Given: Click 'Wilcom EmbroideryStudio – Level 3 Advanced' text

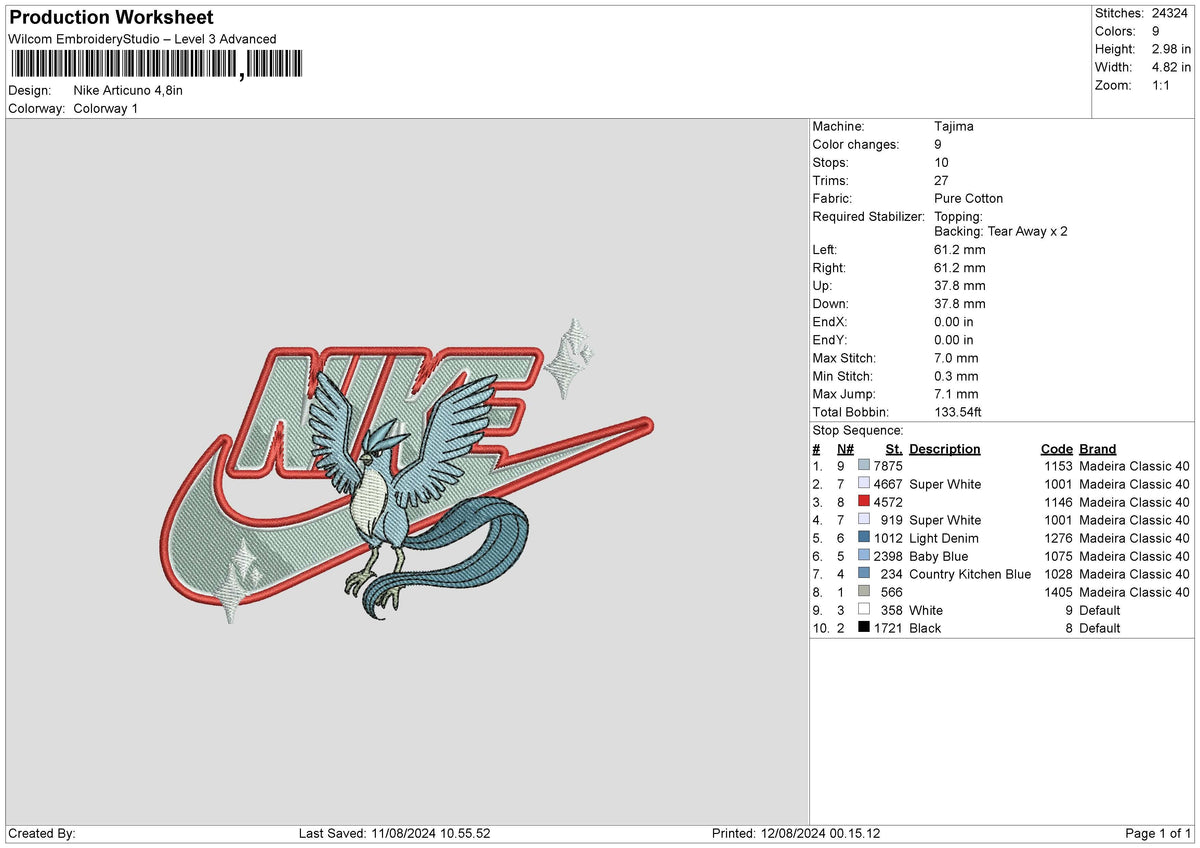Looking at the screenshot, I should (x=142, y=39).
